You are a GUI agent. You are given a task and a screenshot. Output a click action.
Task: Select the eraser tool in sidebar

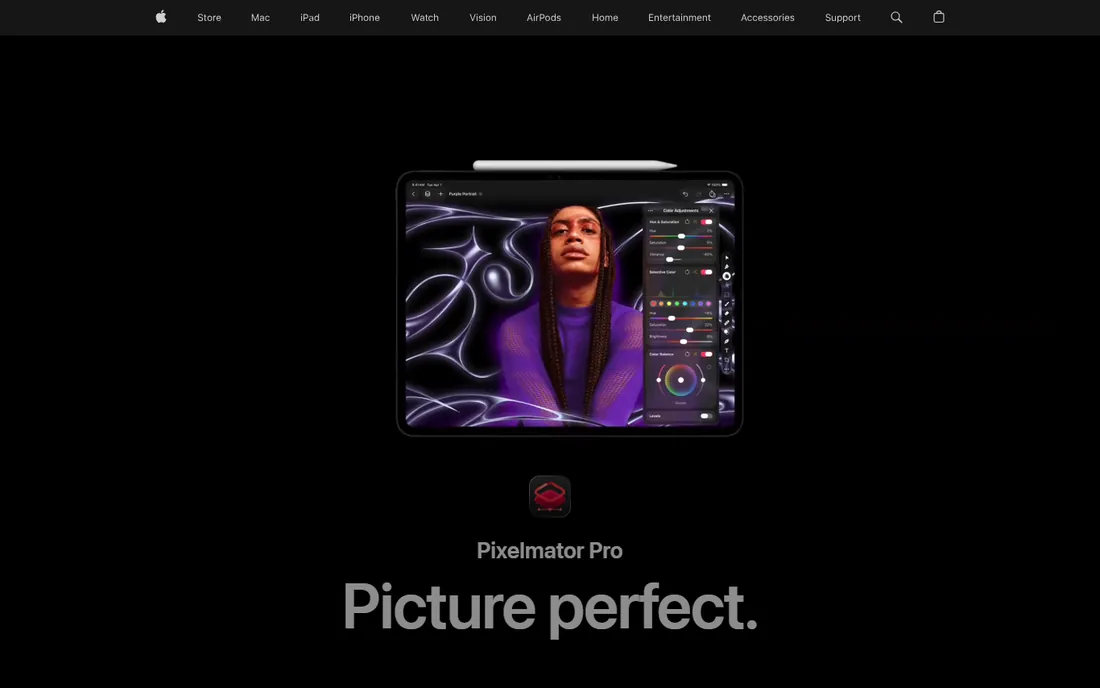727,313
